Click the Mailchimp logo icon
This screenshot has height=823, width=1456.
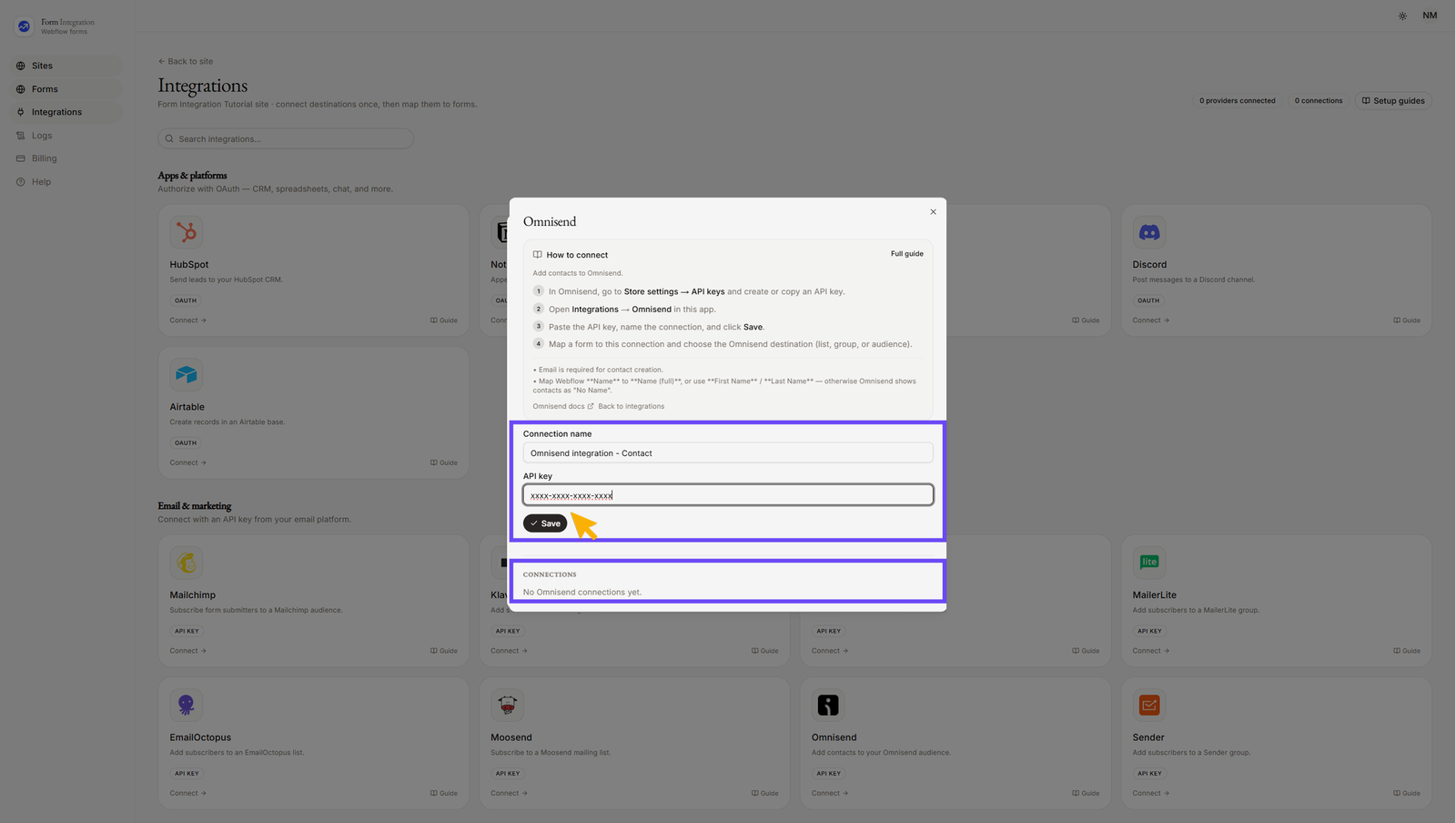(x=186, y=563)
